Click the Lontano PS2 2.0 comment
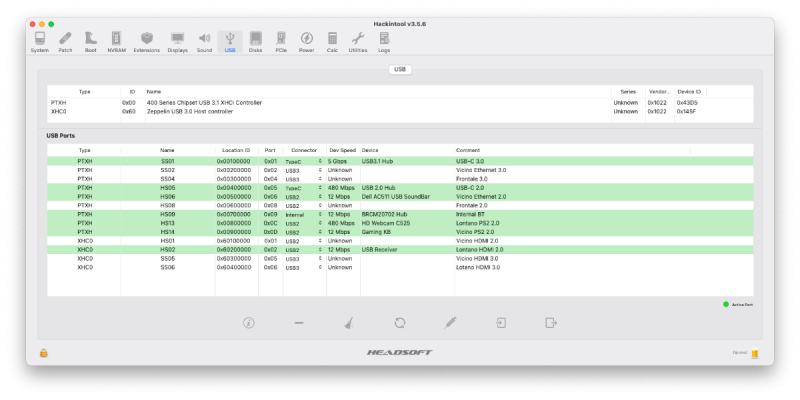This screenshot has width=800, height=400. pos(478,223)
